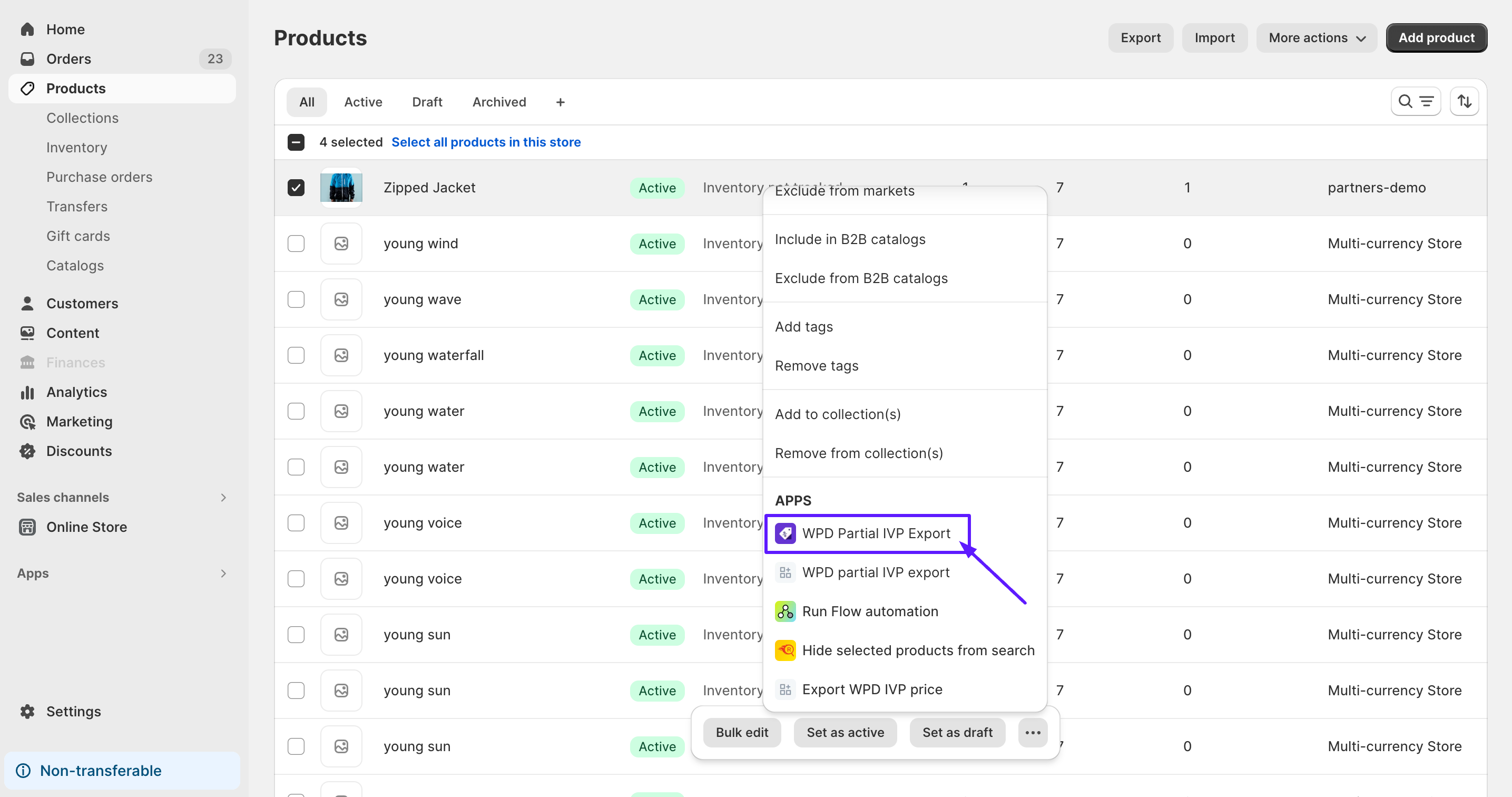Check the young wind product checkbox
This screenshot has width=1512, height=797.
point(296,243)
